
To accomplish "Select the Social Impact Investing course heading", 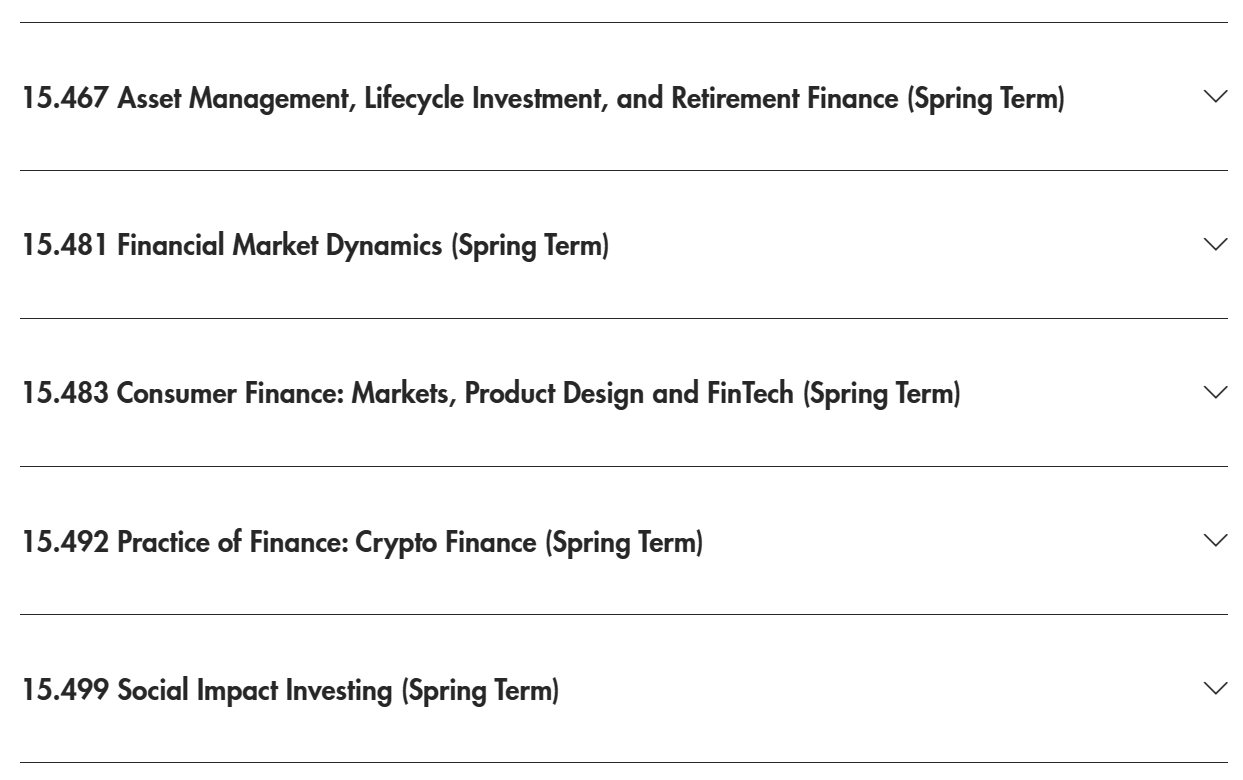I will [x=257, y=691].
